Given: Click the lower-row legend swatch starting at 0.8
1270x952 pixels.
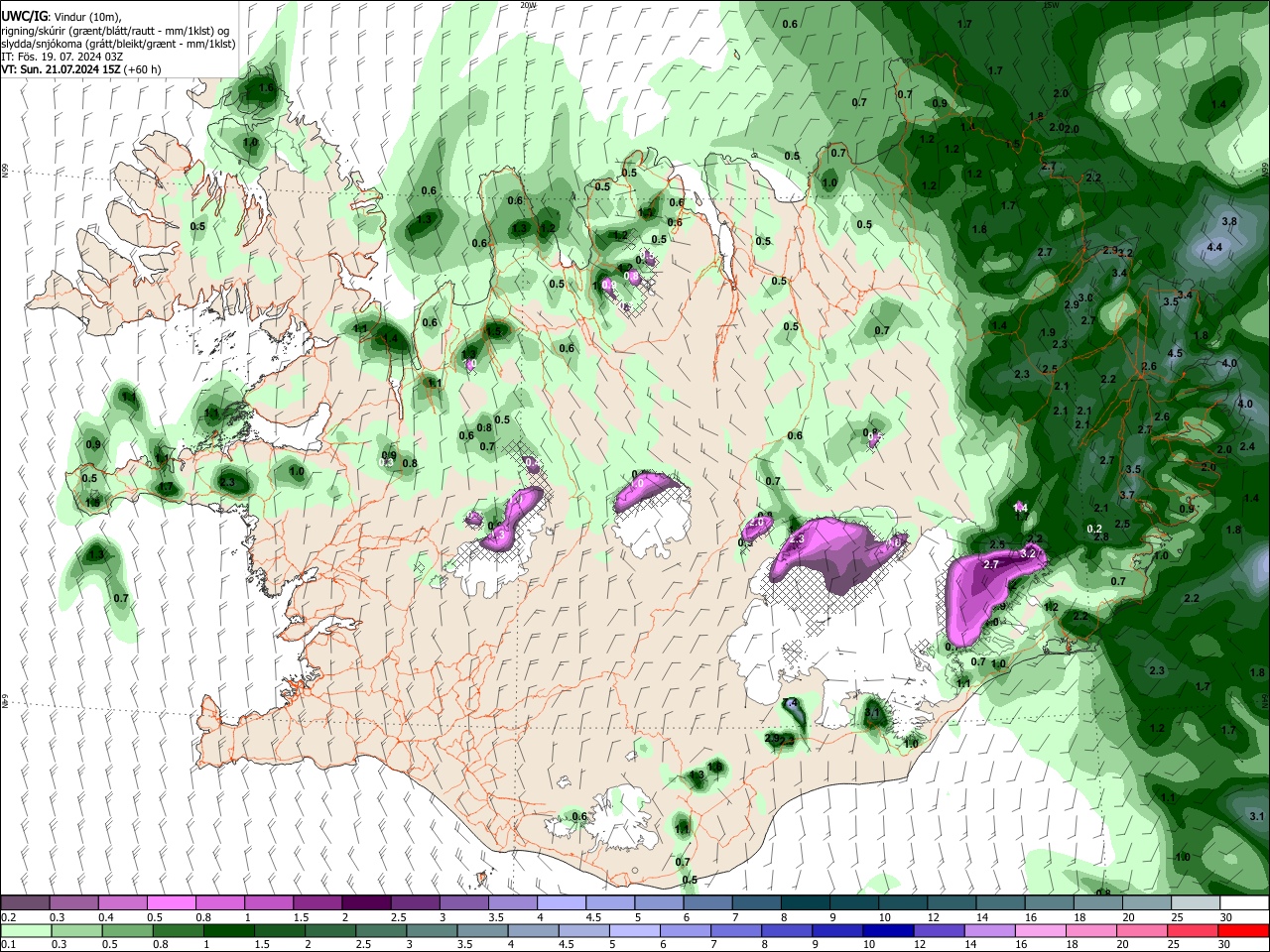Looking at the screenshot, I should coord(178,930).
